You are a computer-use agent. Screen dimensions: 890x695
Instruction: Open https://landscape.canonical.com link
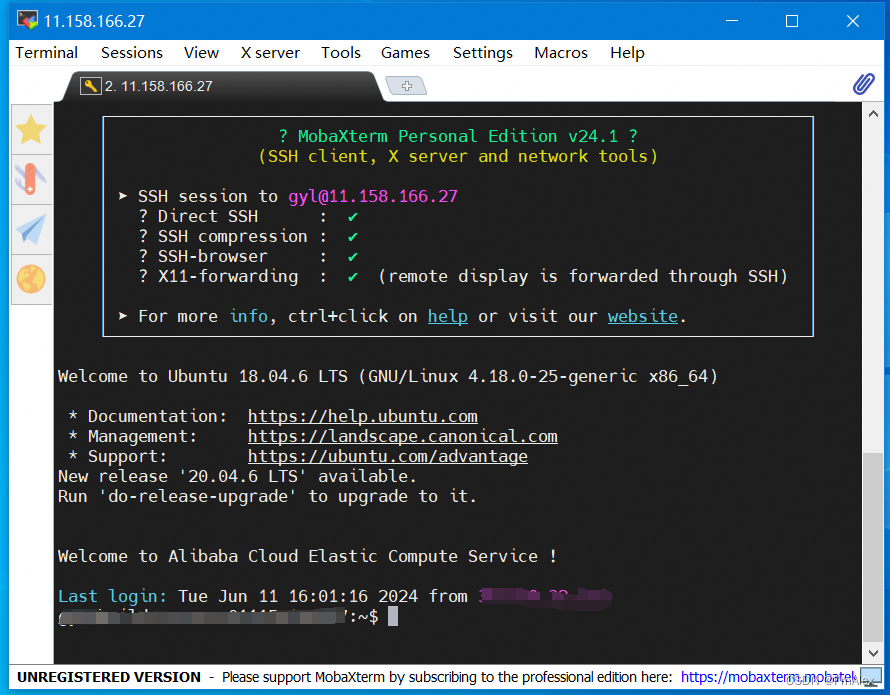click(402, 436)
